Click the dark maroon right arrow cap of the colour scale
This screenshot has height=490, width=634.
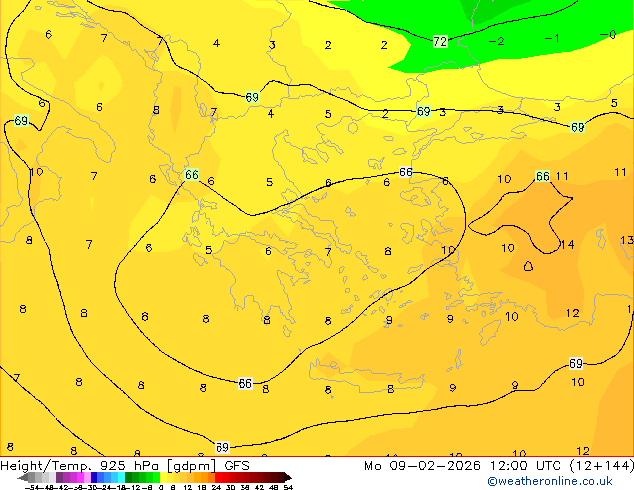288,477
